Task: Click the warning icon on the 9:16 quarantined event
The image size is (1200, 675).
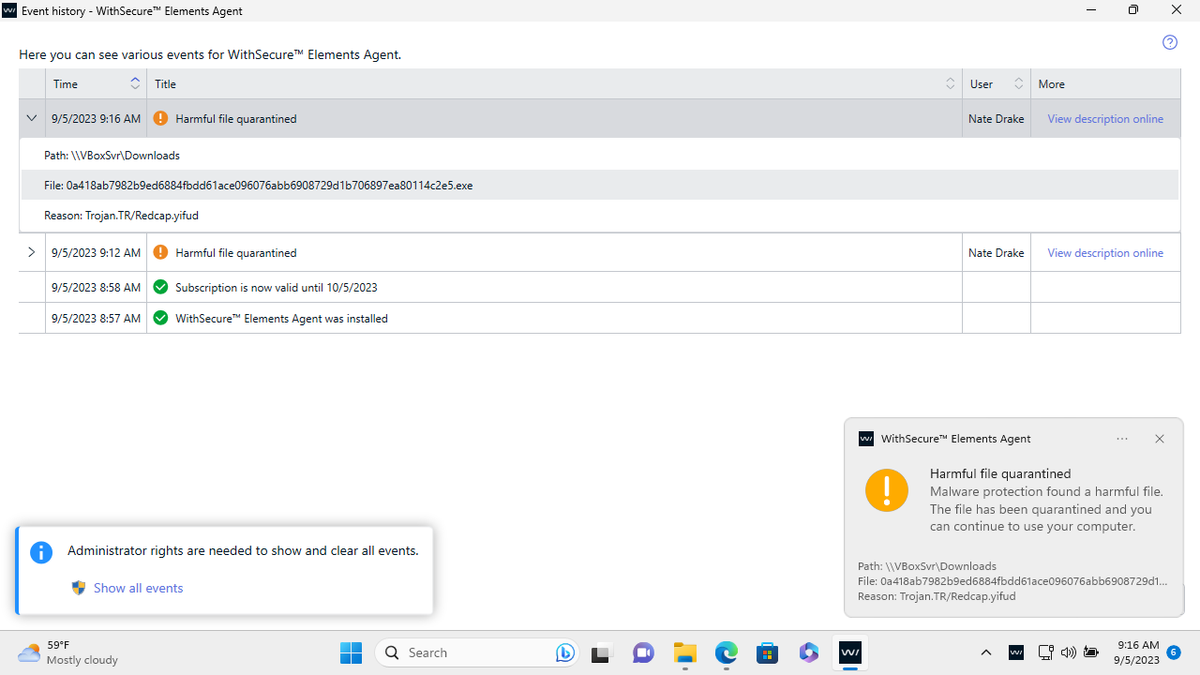Action: pyautogui.click(x=160, y=118)
